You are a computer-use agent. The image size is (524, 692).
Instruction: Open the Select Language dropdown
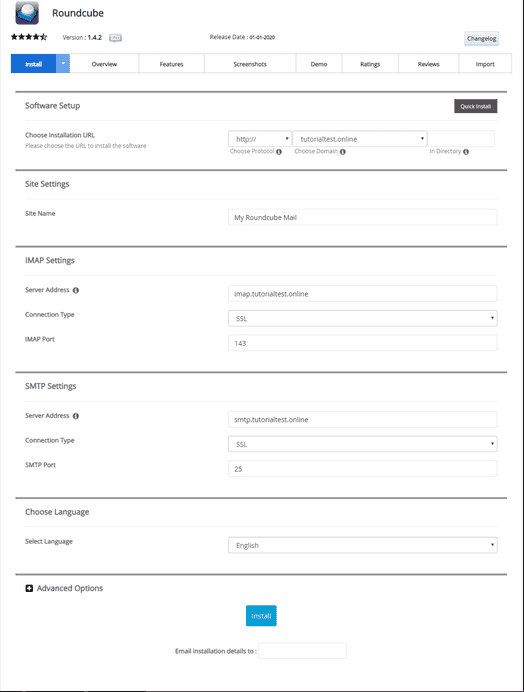click(x=362, y=545)
